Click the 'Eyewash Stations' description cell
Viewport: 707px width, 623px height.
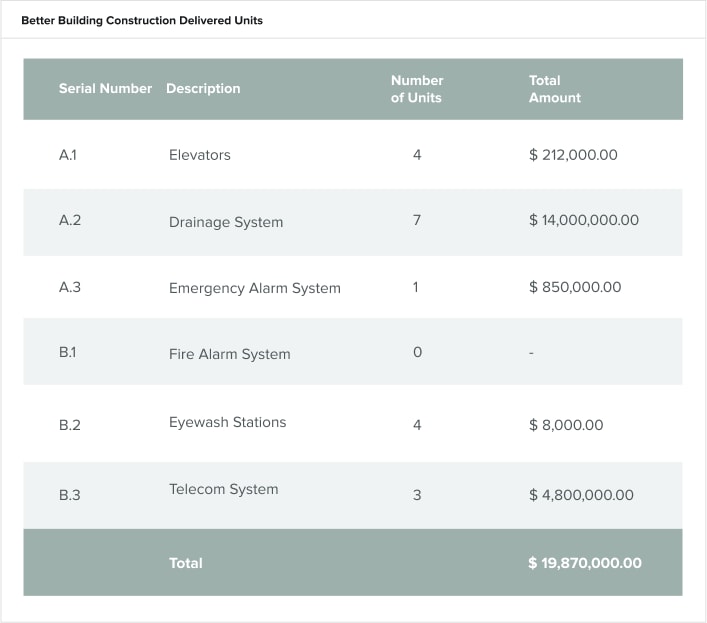[x=228, y=423]
